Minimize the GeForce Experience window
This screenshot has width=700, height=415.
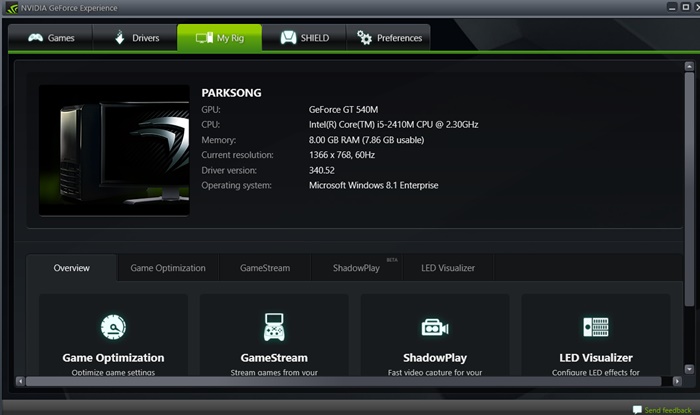pos(672,7)
